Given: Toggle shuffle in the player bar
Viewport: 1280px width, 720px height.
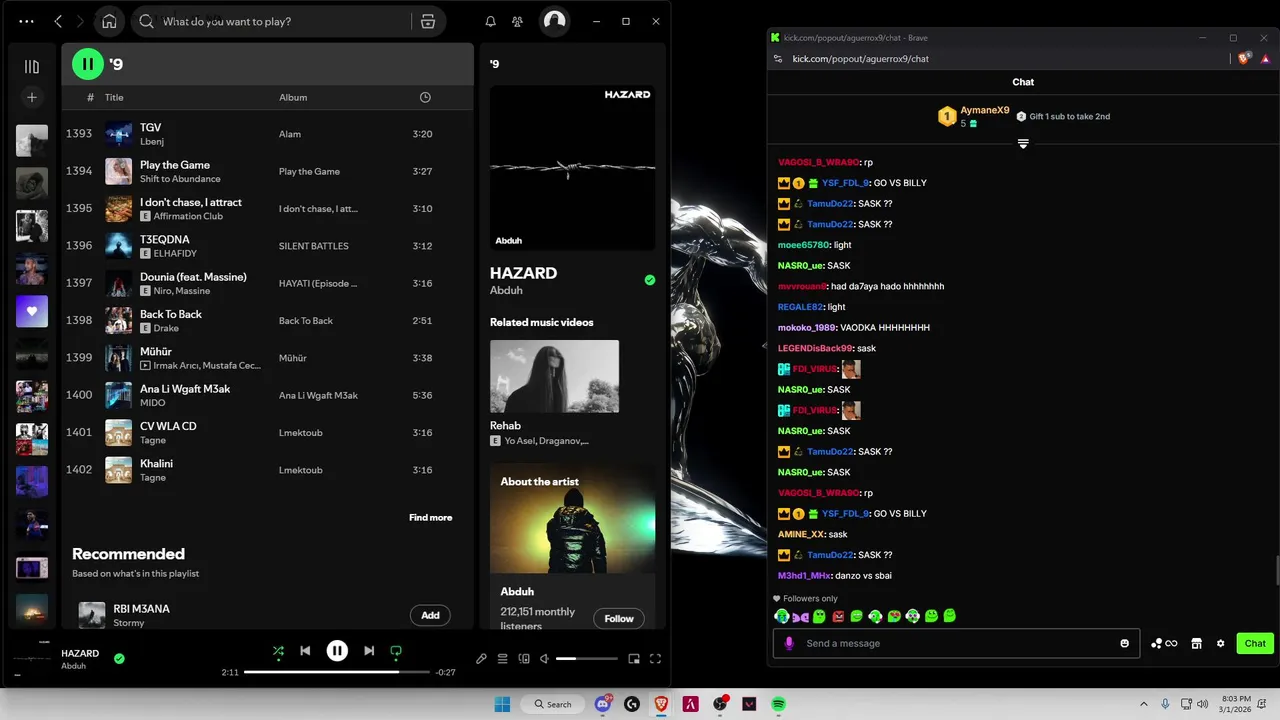Looking at the screenshot, I should pyautogui.click(x=278, y=651).
